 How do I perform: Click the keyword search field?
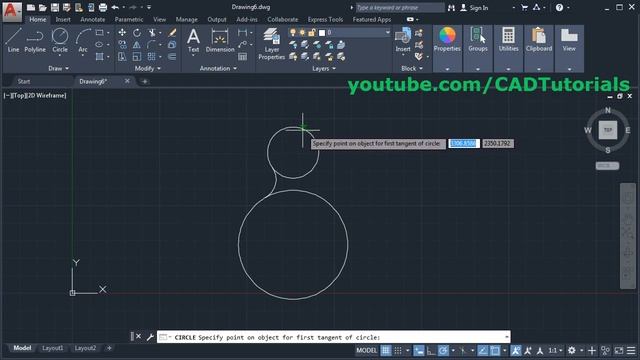pyautogui.click(x=400, y=7)
